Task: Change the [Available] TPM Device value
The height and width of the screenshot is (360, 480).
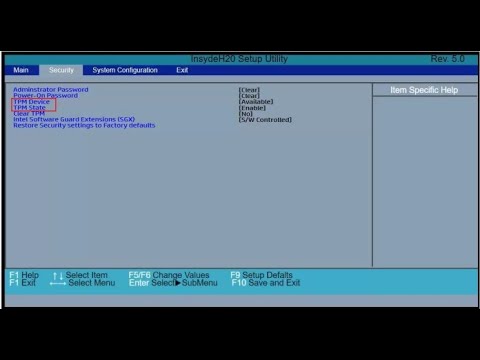Action: [256, 102]
